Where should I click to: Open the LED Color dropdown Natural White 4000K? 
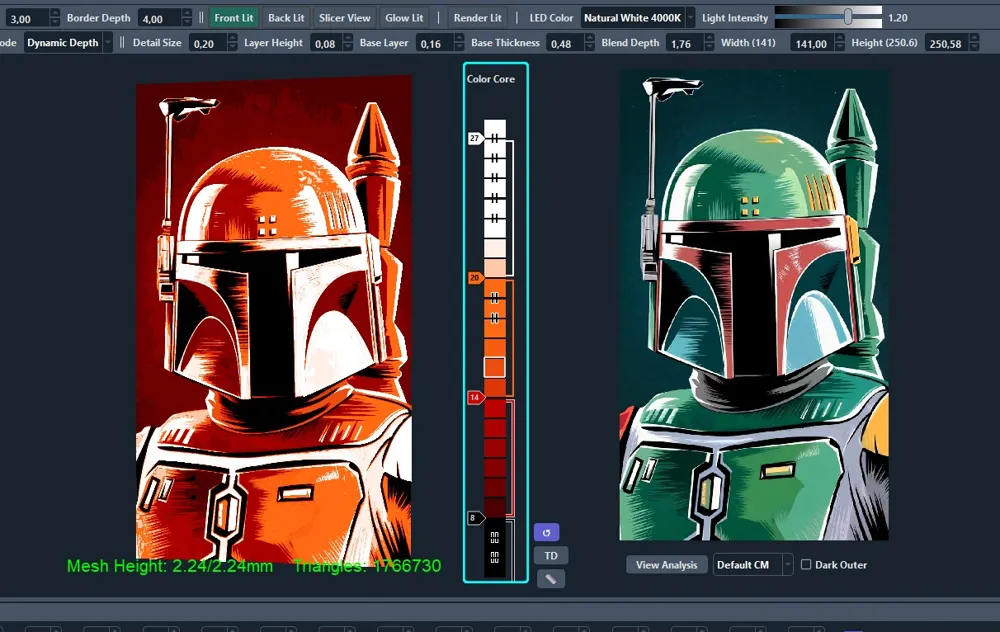[638, 18]
